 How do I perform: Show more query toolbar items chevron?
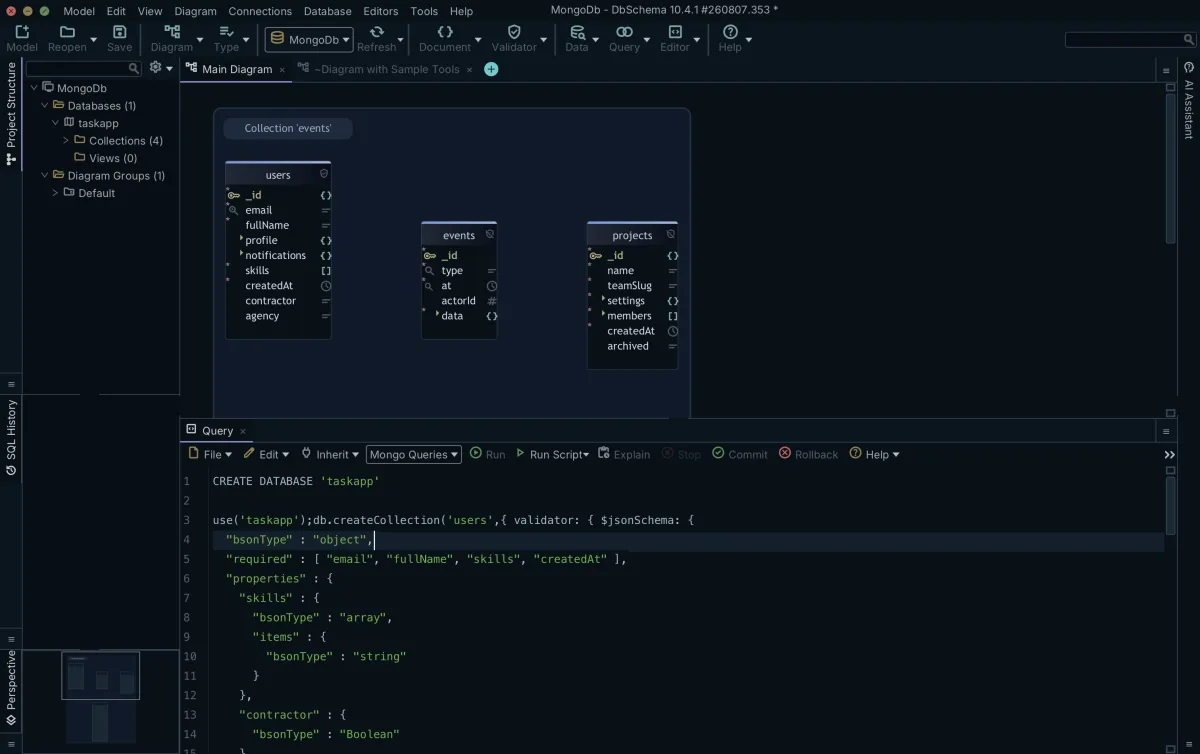(x=1170, y=454)
